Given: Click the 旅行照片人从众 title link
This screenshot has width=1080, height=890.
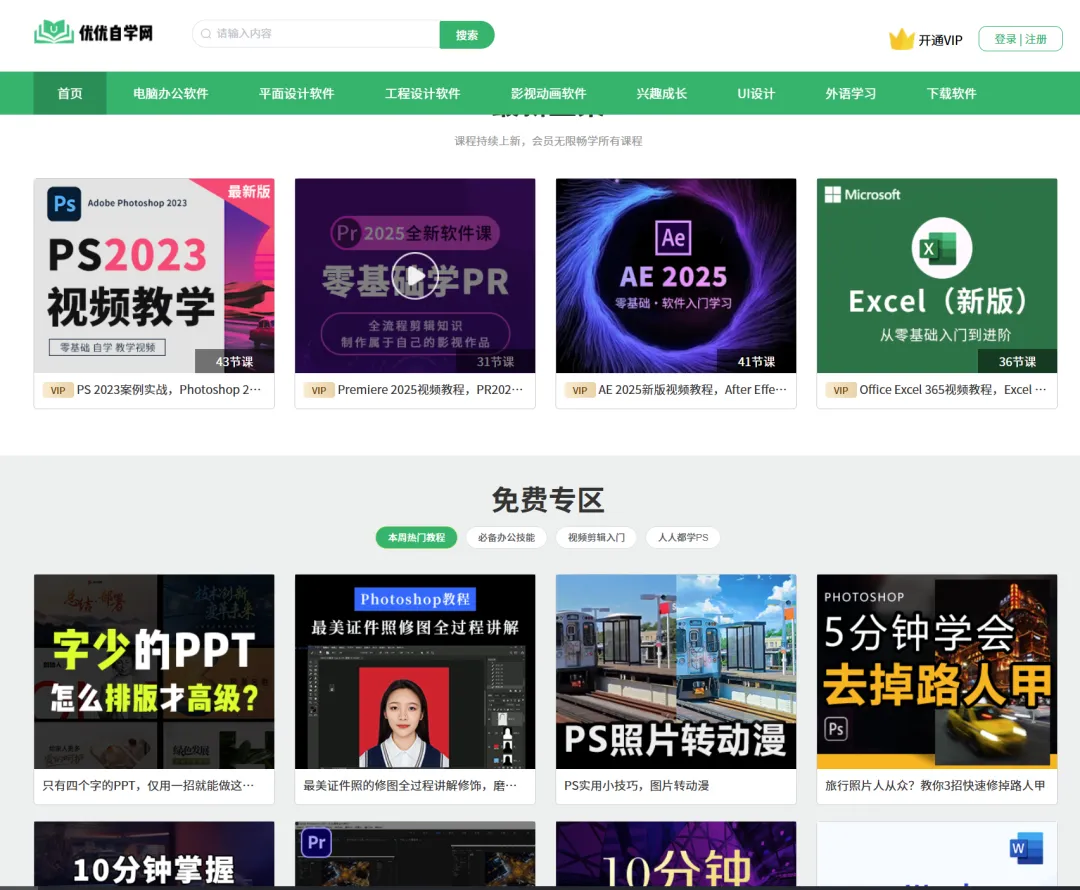Looking at the screenshot, I should 935,785.
